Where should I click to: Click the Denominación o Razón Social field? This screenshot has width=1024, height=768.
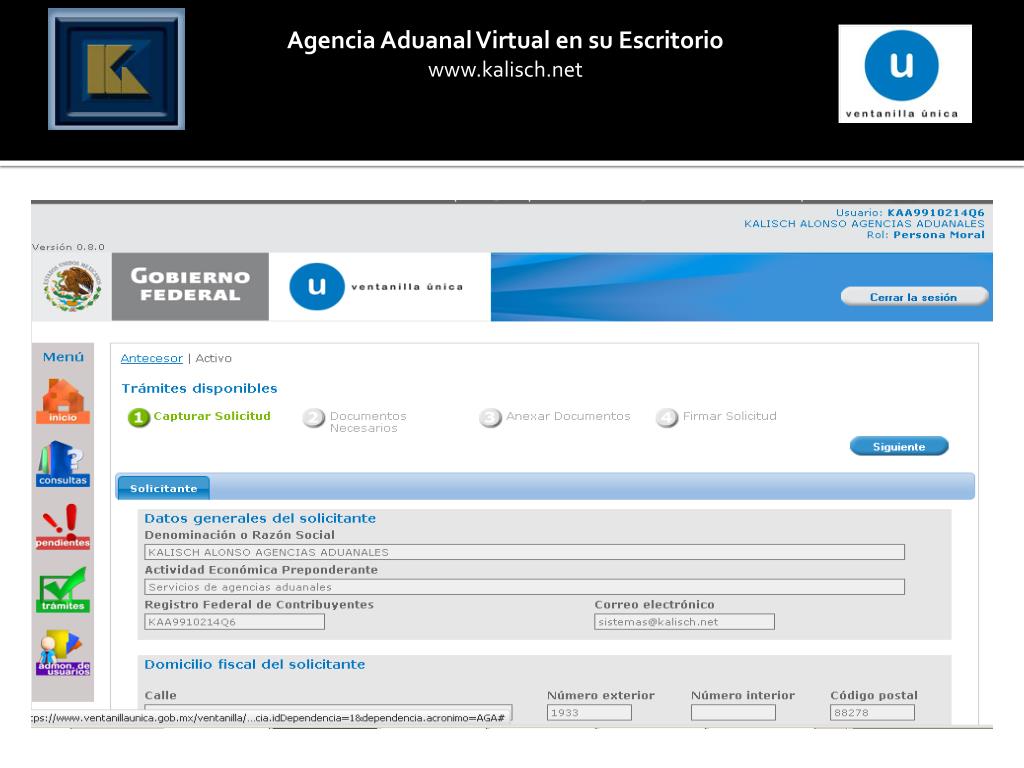click(524, 552)
